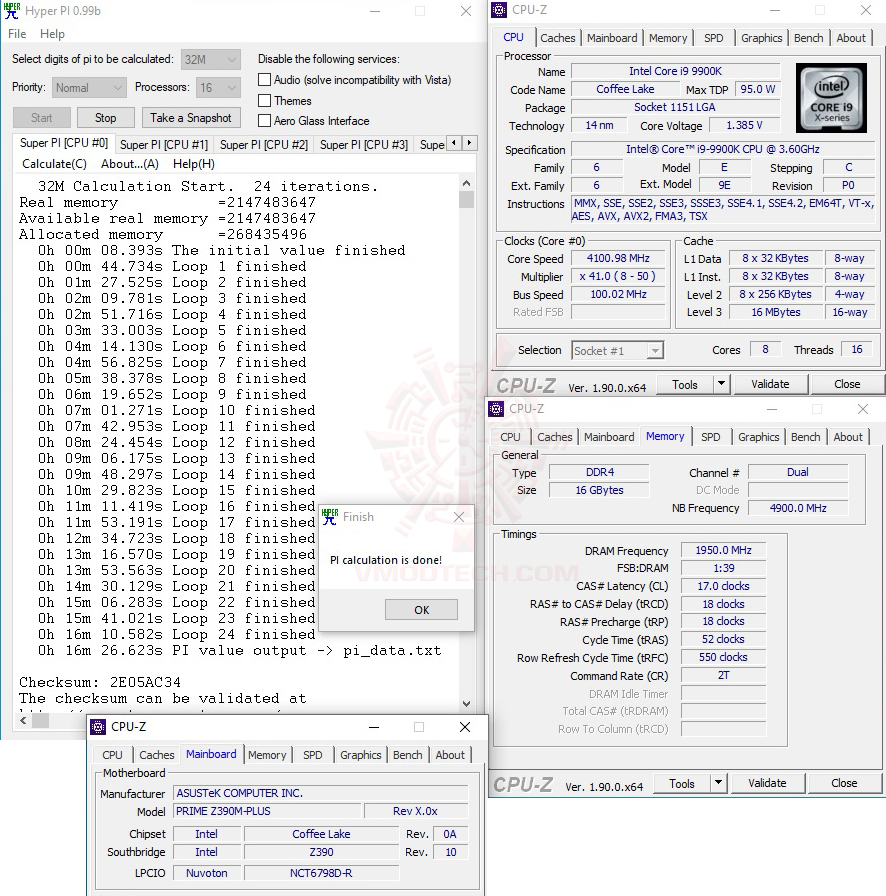The height and width of the screenshot is (896, 886).
Task: Enable the Audio incompatibility checkbox
Action: [264, 80]
